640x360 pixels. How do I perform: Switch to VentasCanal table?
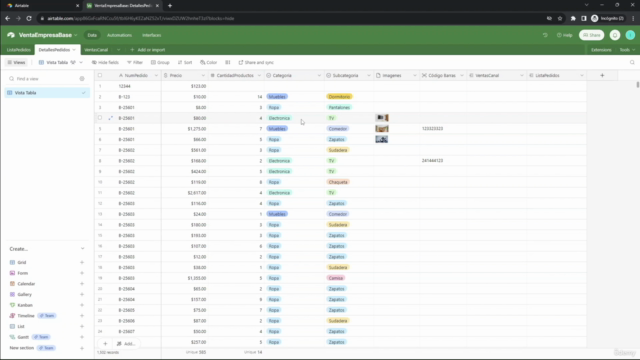point(96,50)
